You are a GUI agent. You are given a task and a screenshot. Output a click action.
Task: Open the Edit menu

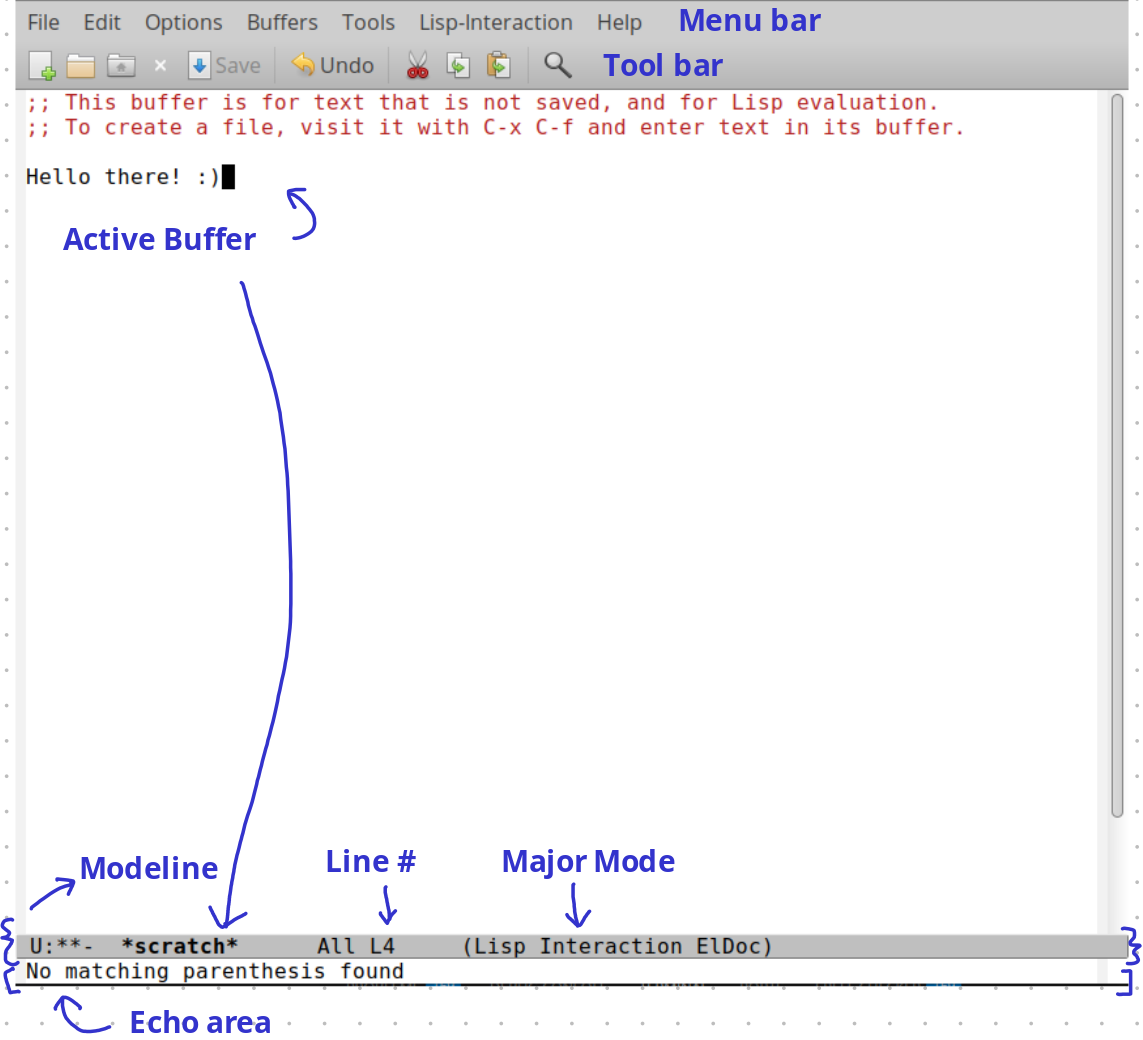(101, 21)
